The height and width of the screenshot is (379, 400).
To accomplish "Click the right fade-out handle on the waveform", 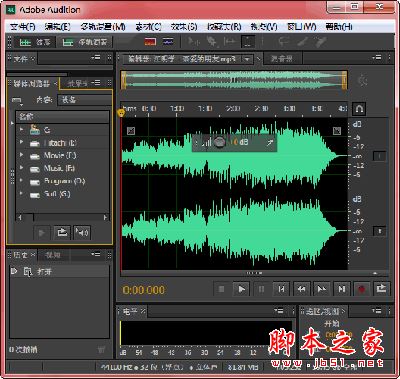I will (x=337, y=130).
